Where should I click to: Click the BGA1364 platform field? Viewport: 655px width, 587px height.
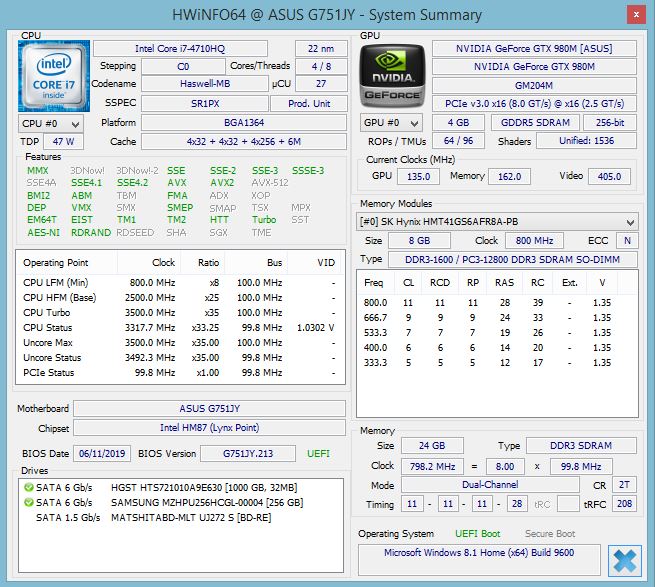click(244, 122)
